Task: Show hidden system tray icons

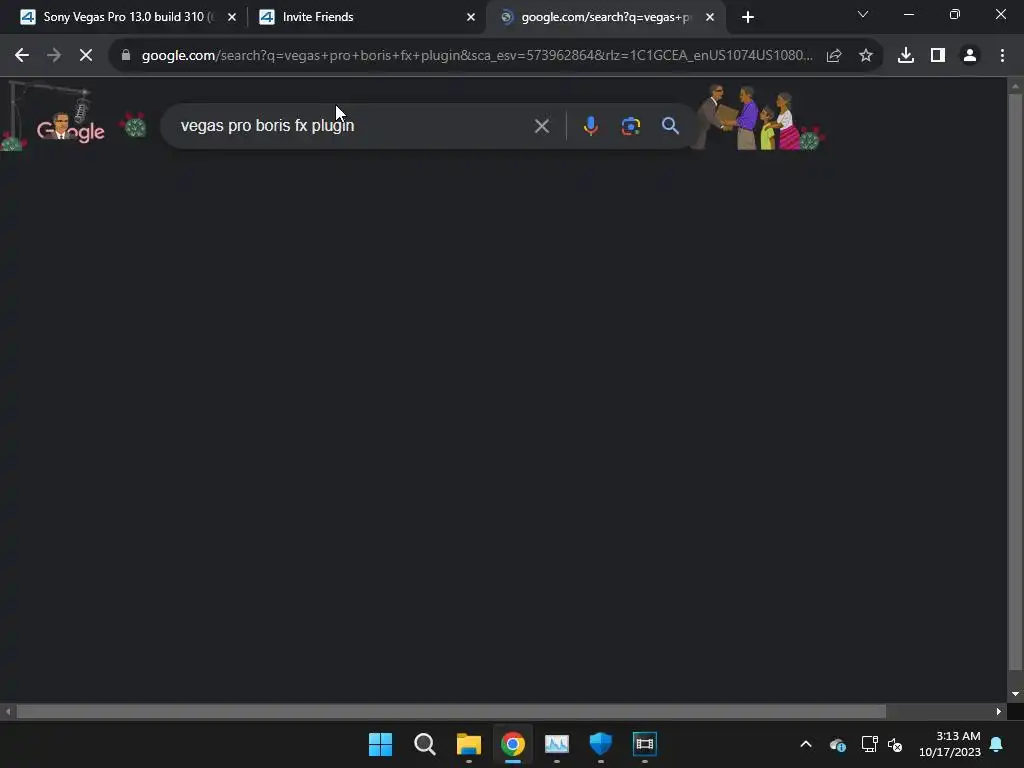Action: [806, 744]
